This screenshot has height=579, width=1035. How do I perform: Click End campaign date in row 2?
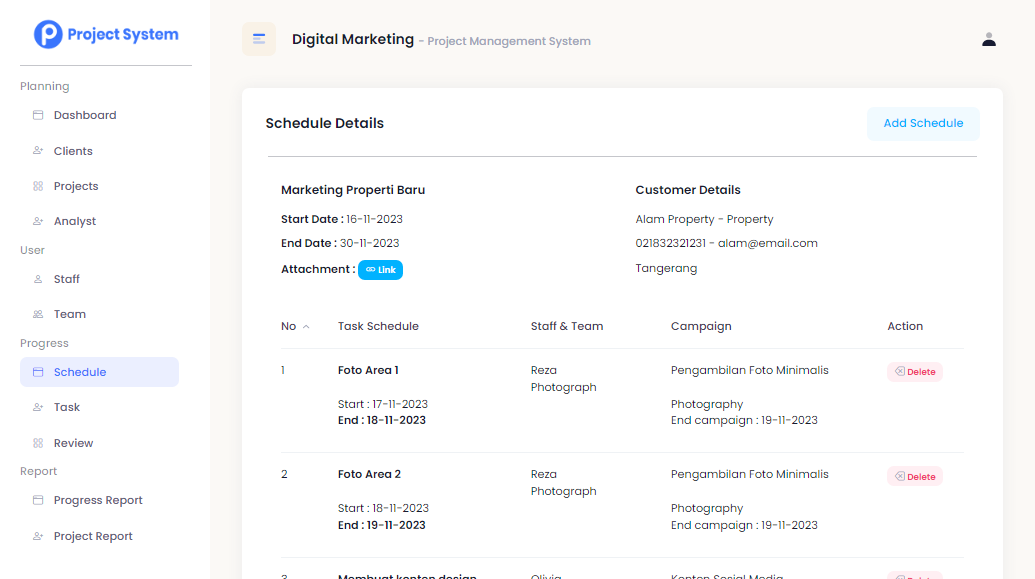click(x=744, y=526)
